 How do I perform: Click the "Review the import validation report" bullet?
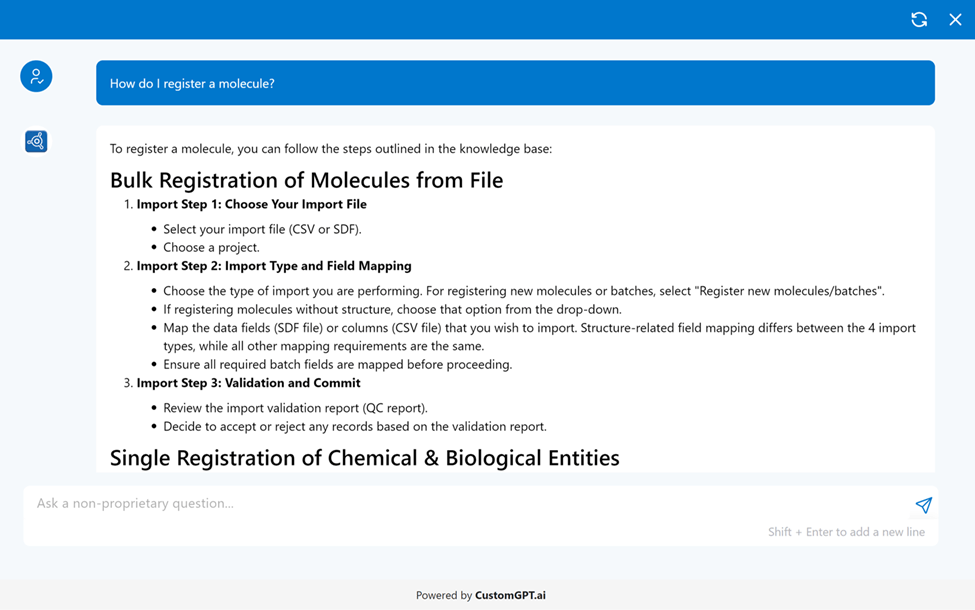coord(295,408)
